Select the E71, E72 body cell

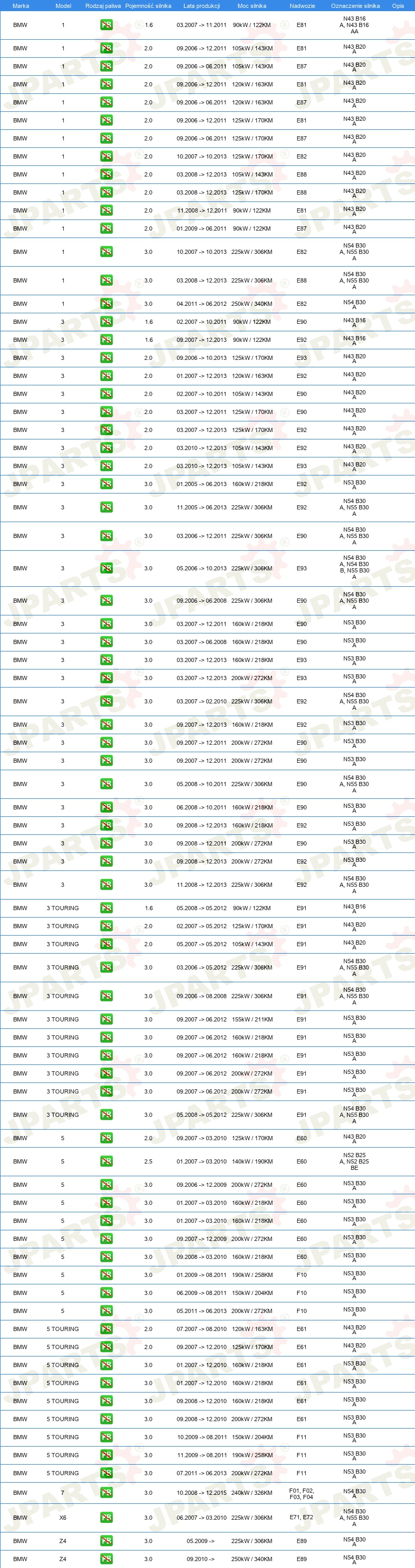(301, 1518)
